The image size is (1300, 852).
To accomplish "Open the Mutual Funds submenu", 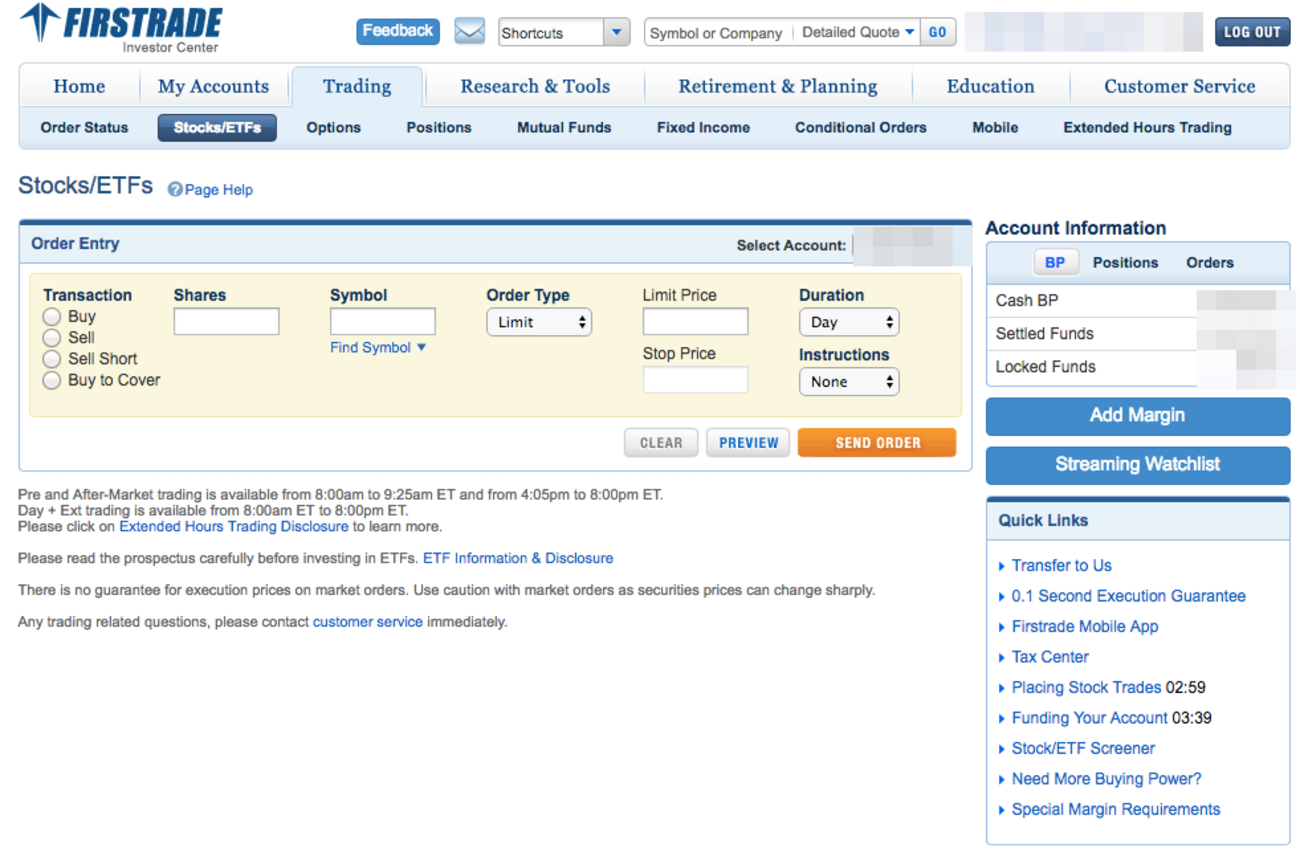I will coord(564,127).
